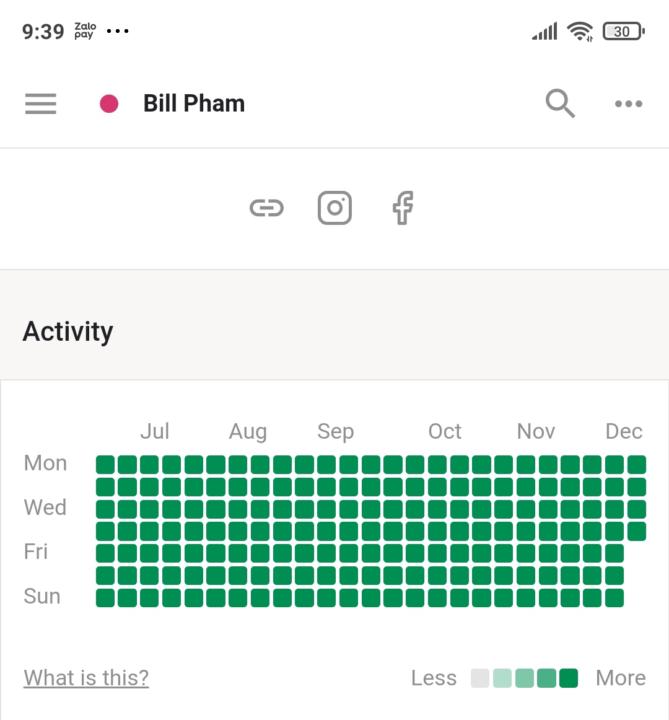669x720 pixels.
Task: Tap the ZaloPay notification icon
Action: [84, 31]
